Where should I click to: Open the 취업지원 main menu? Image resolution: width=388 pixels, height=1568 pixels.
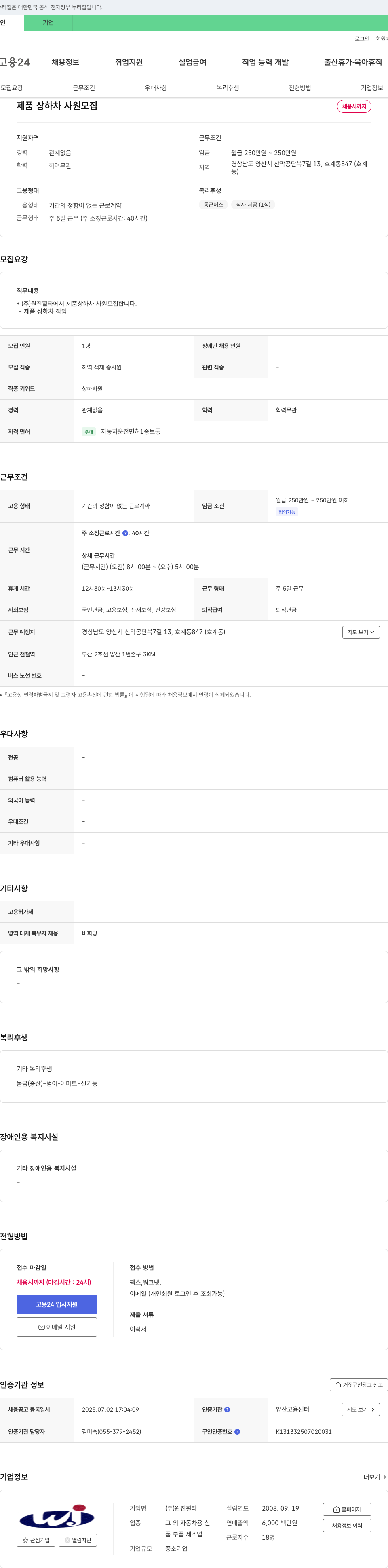129,62
